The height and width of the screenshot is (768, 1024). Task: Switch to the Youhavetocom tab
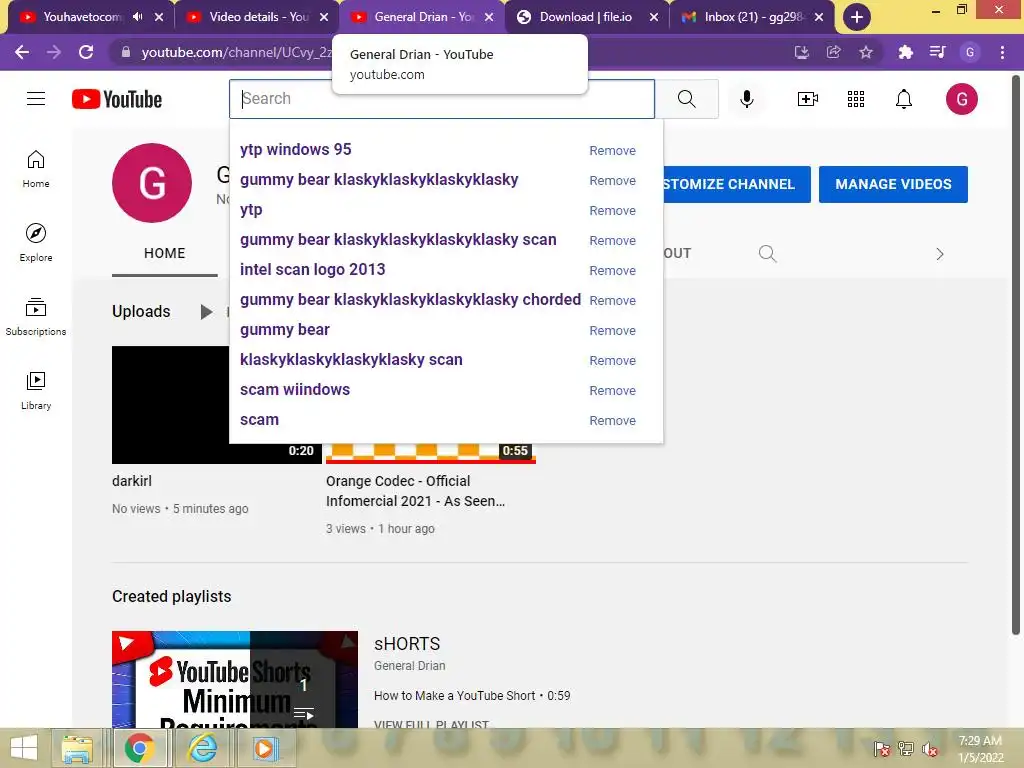tap(82, 17)
